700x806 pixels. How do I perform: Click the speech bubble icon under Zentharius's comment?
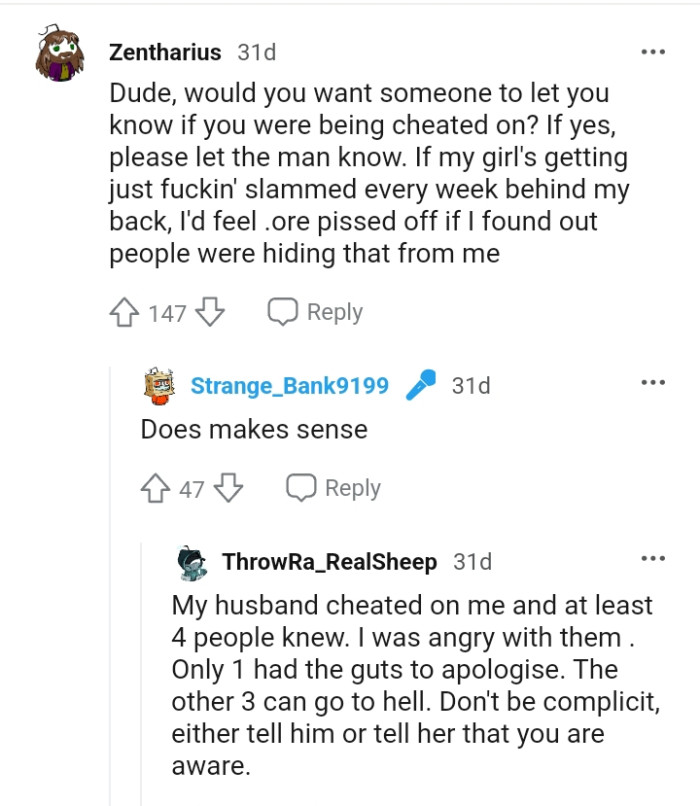285,311
